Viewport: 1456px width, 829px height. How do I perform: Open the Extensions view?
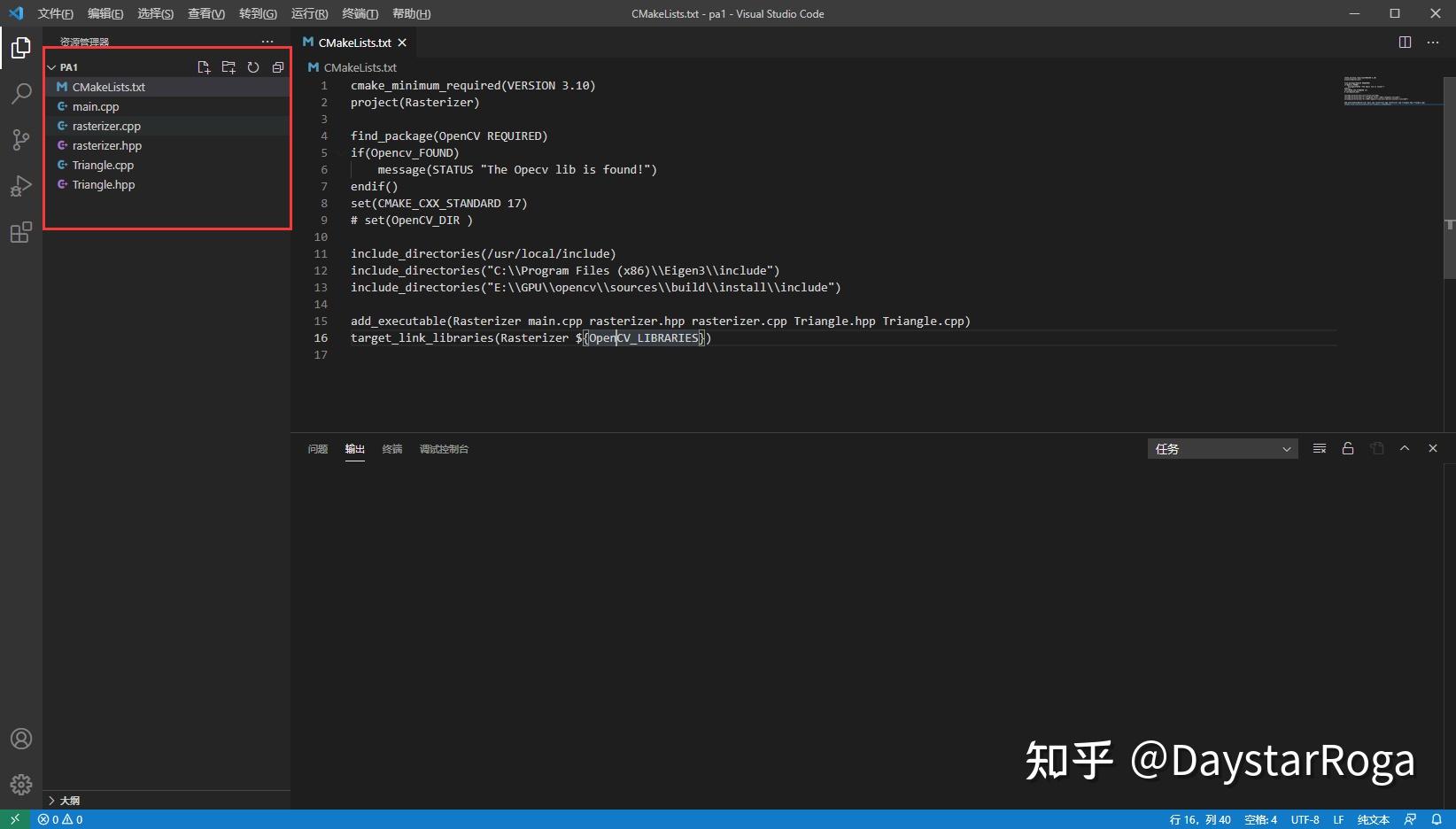(x=20, y=232)
